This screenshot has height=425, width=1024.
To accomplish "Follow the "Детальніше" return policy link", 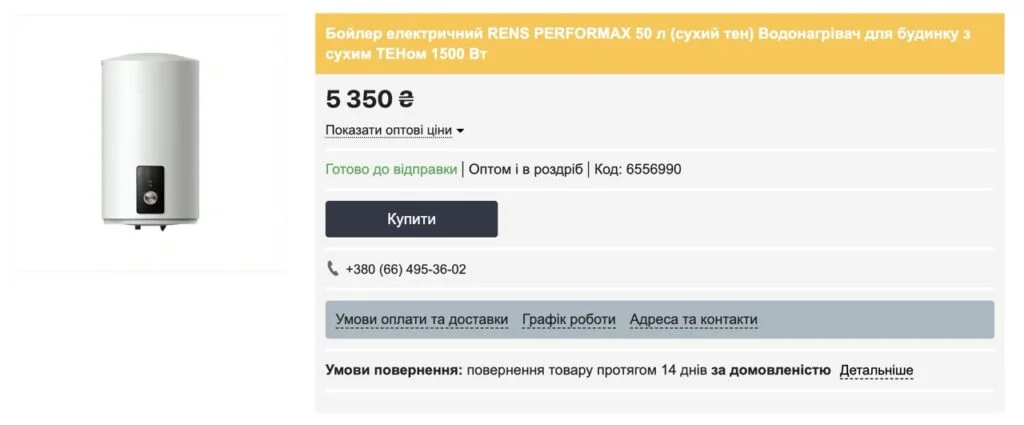I will 876,370.
